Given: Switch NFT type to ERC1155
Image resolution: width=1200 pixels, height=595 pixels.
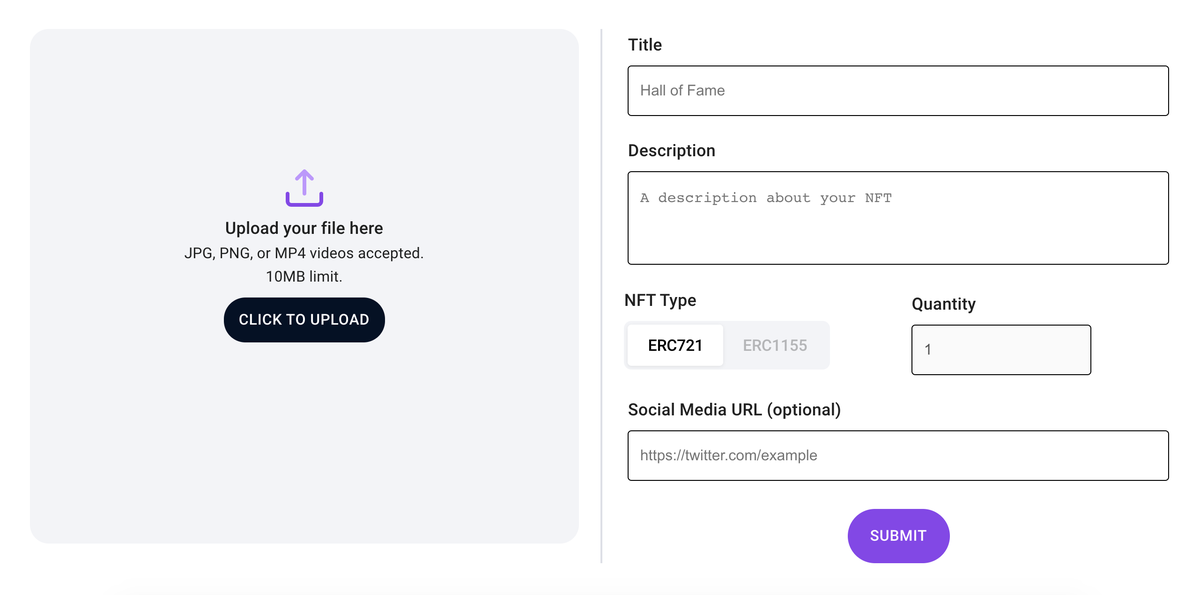Looking at the screenshot, I should click(x=775, y=345).
